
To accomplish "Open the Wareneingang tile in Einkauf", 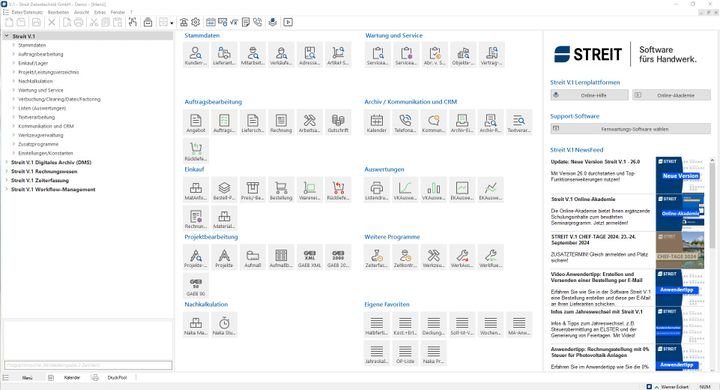I will pyautogui.click(x=309, y=190).
